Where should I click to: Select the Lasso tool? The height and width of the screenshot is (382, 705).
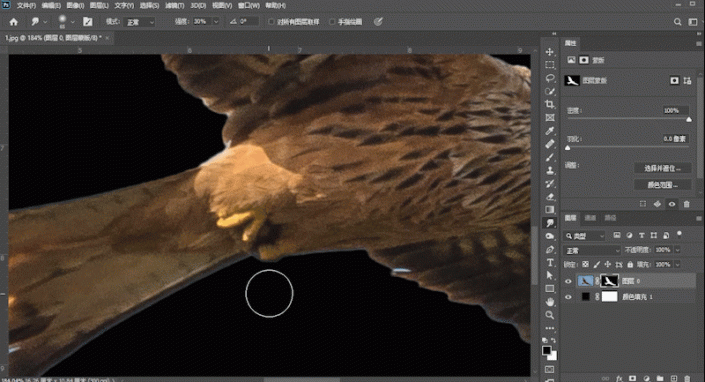(x=549, y=78)
